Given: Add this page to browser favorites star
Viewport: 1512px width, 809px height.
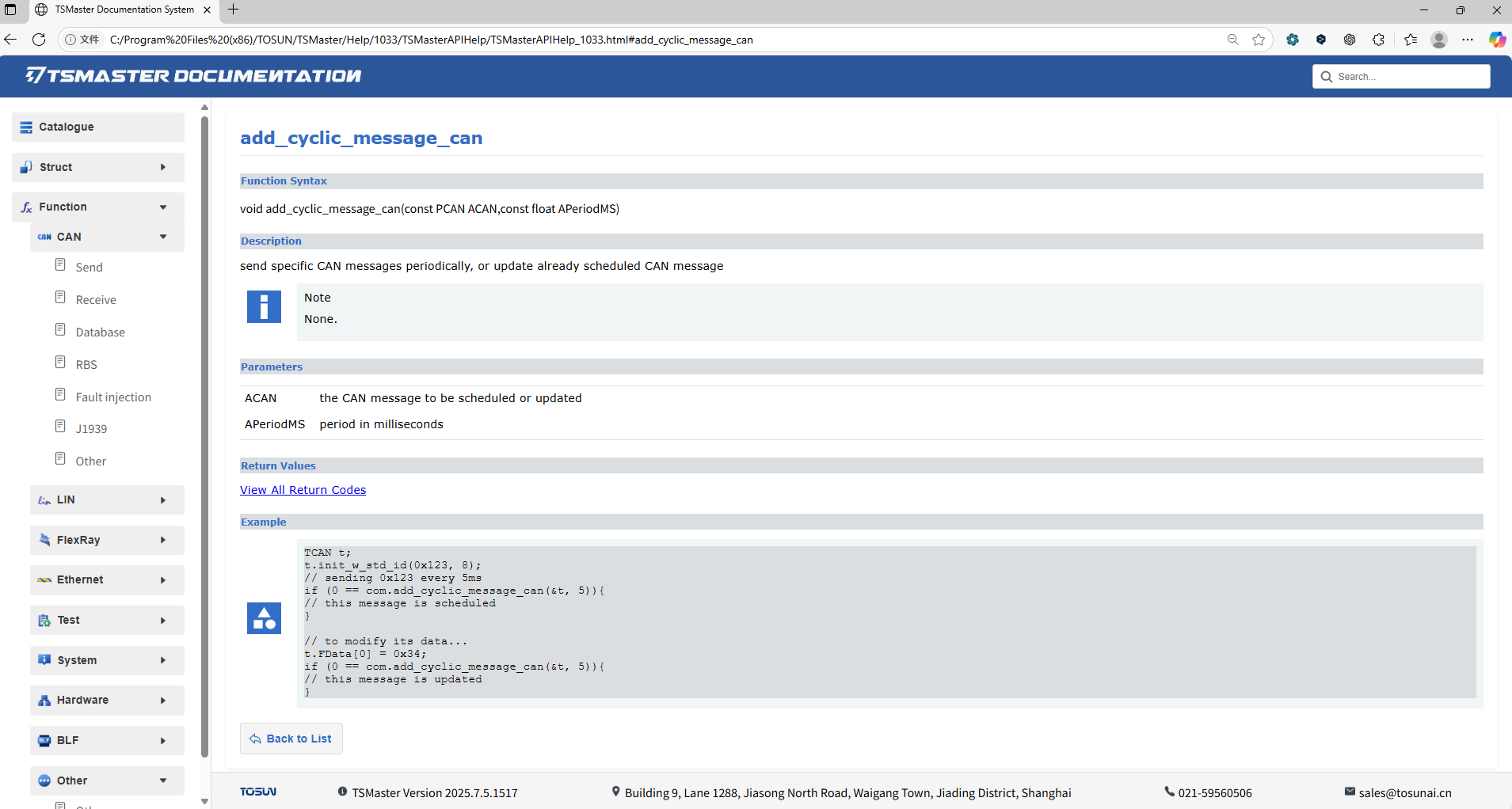Looking at the screenshot, I should [x=1259, y=40].
